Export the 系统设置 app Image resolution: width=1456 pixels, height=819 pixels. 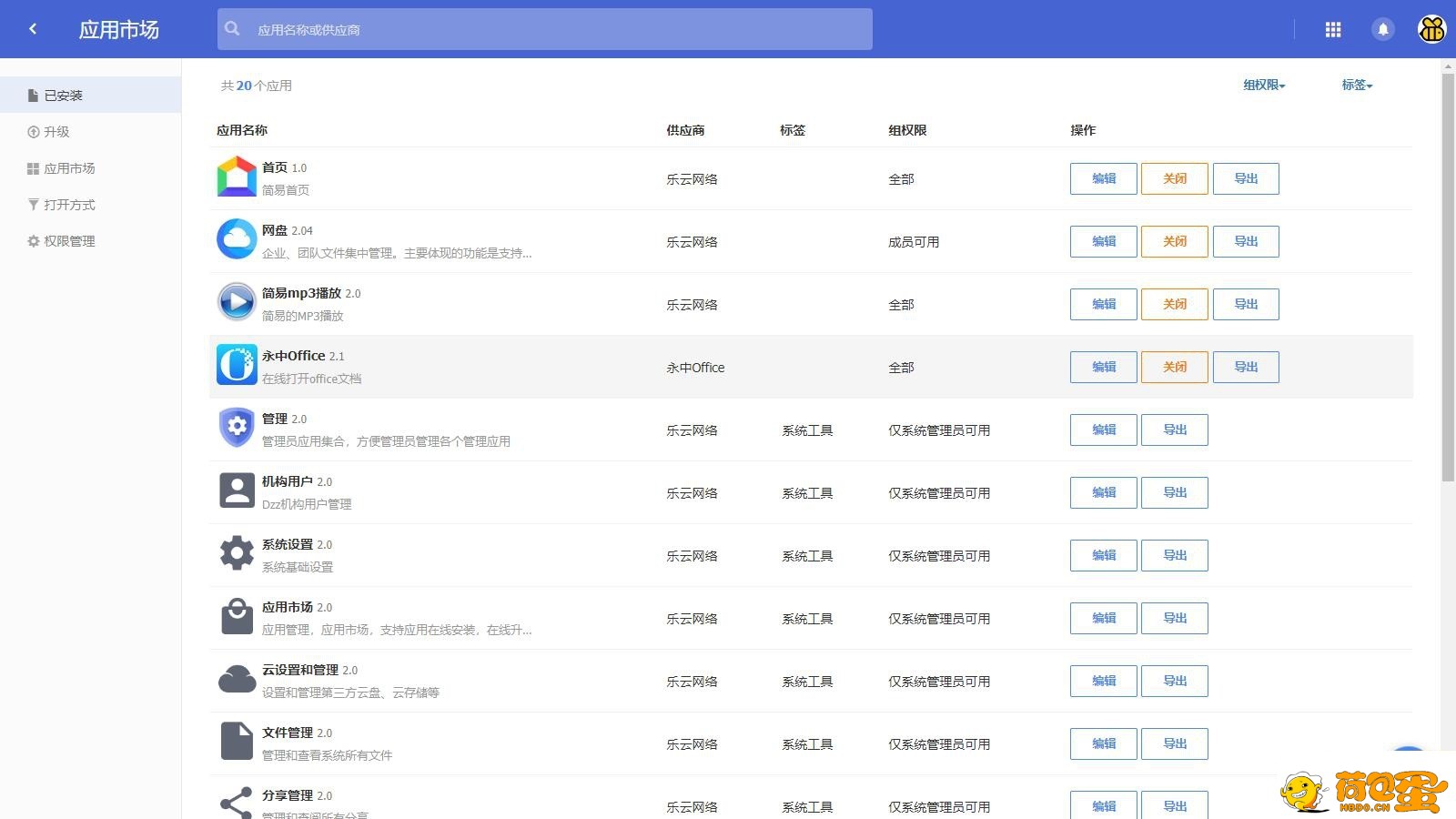[1174, 555]
